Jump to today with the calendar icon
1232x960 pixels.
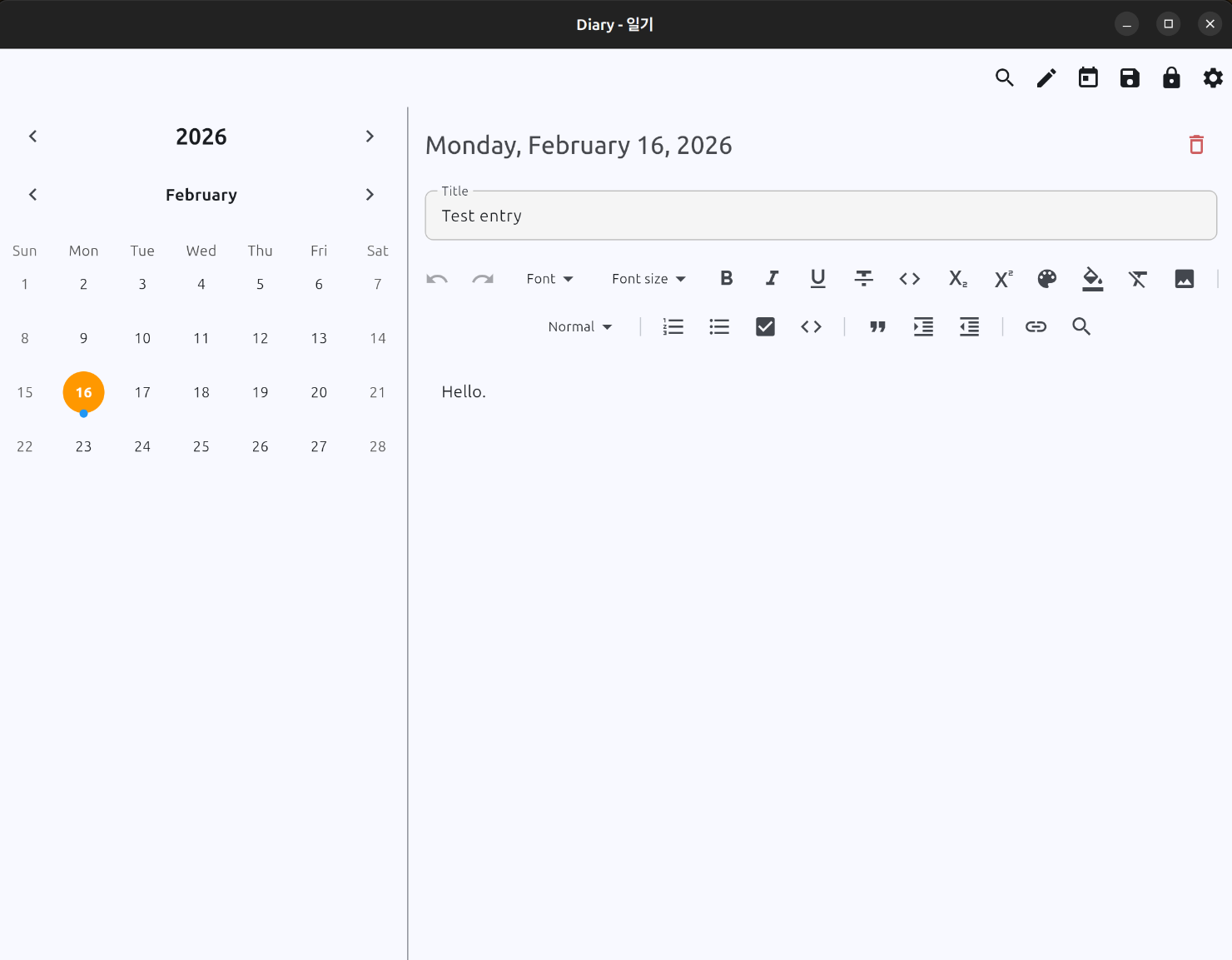pos(1088,78)
